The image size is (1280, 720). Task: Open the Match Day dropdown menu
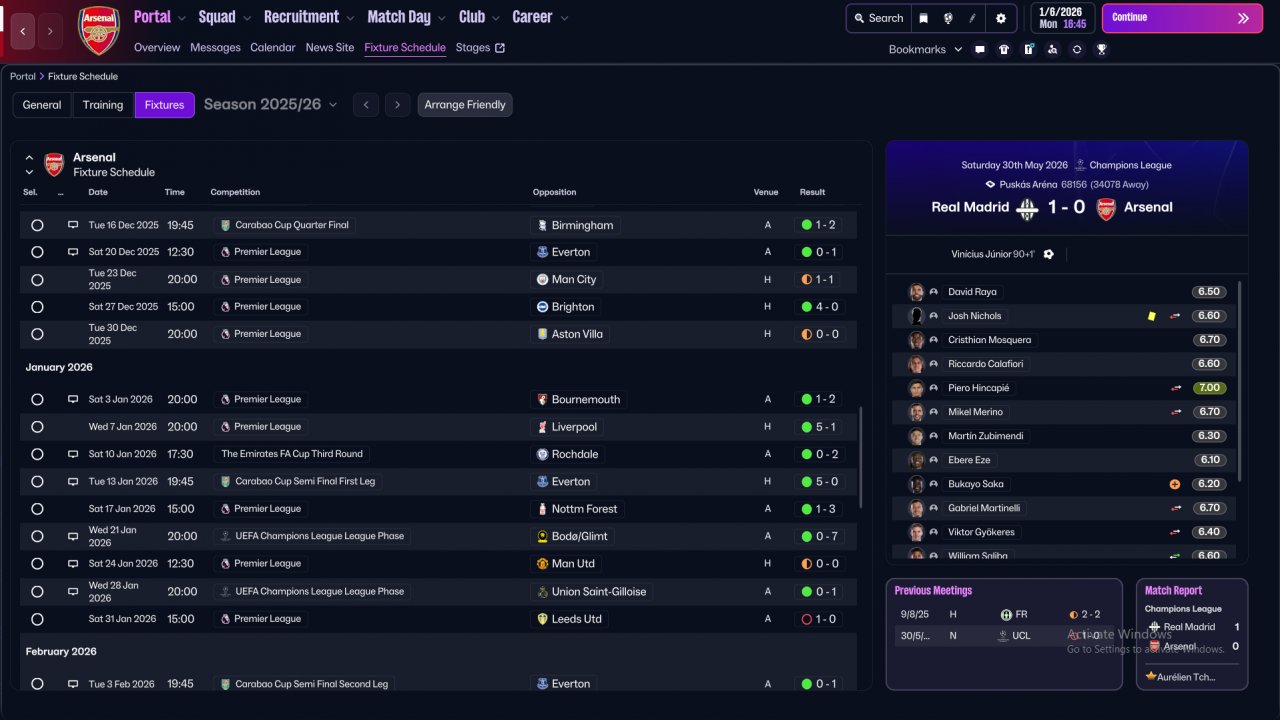pyautogui.click(x=408, y=17)
